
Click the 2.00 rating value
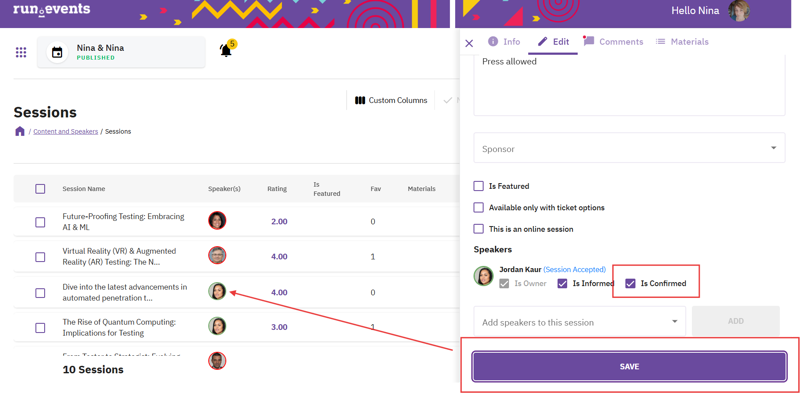[279, 222]
